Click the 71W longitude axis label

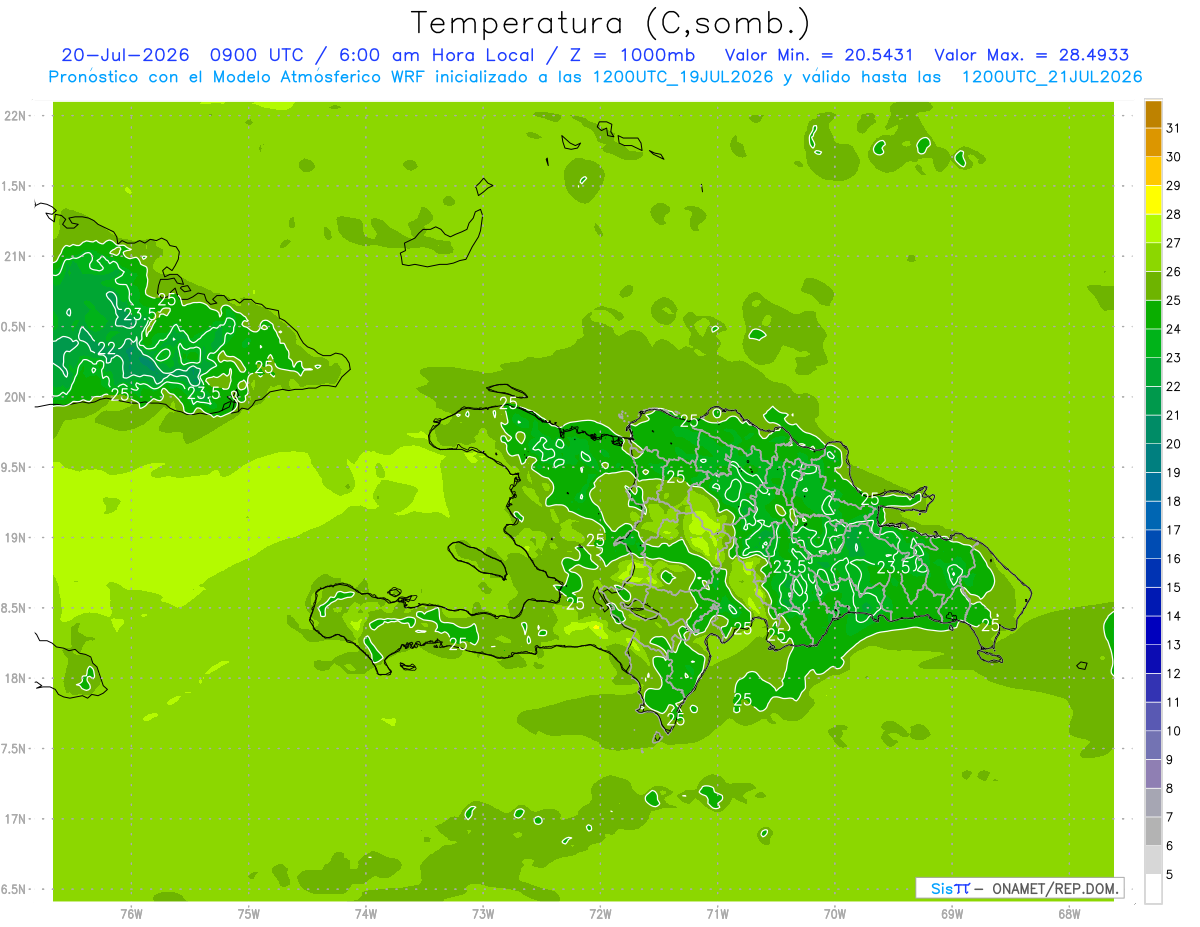click(717, 914)
